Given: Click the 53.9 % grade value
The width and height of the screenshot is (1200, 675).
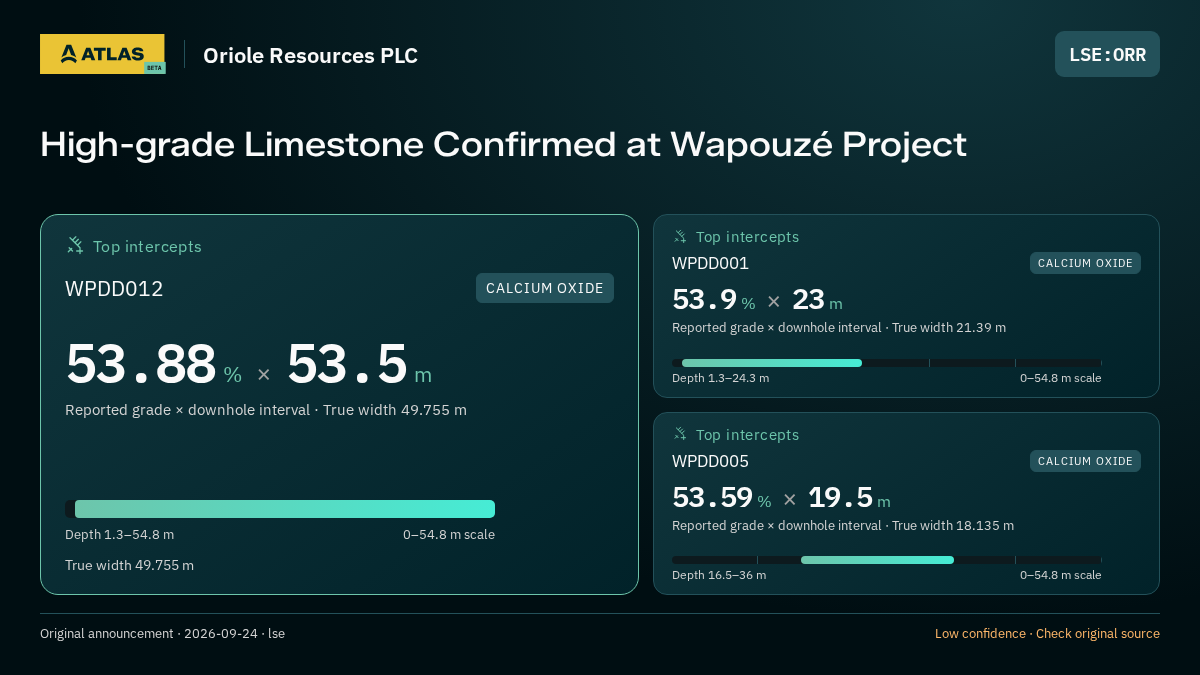Looking at the screenshot, I should 714,300.
